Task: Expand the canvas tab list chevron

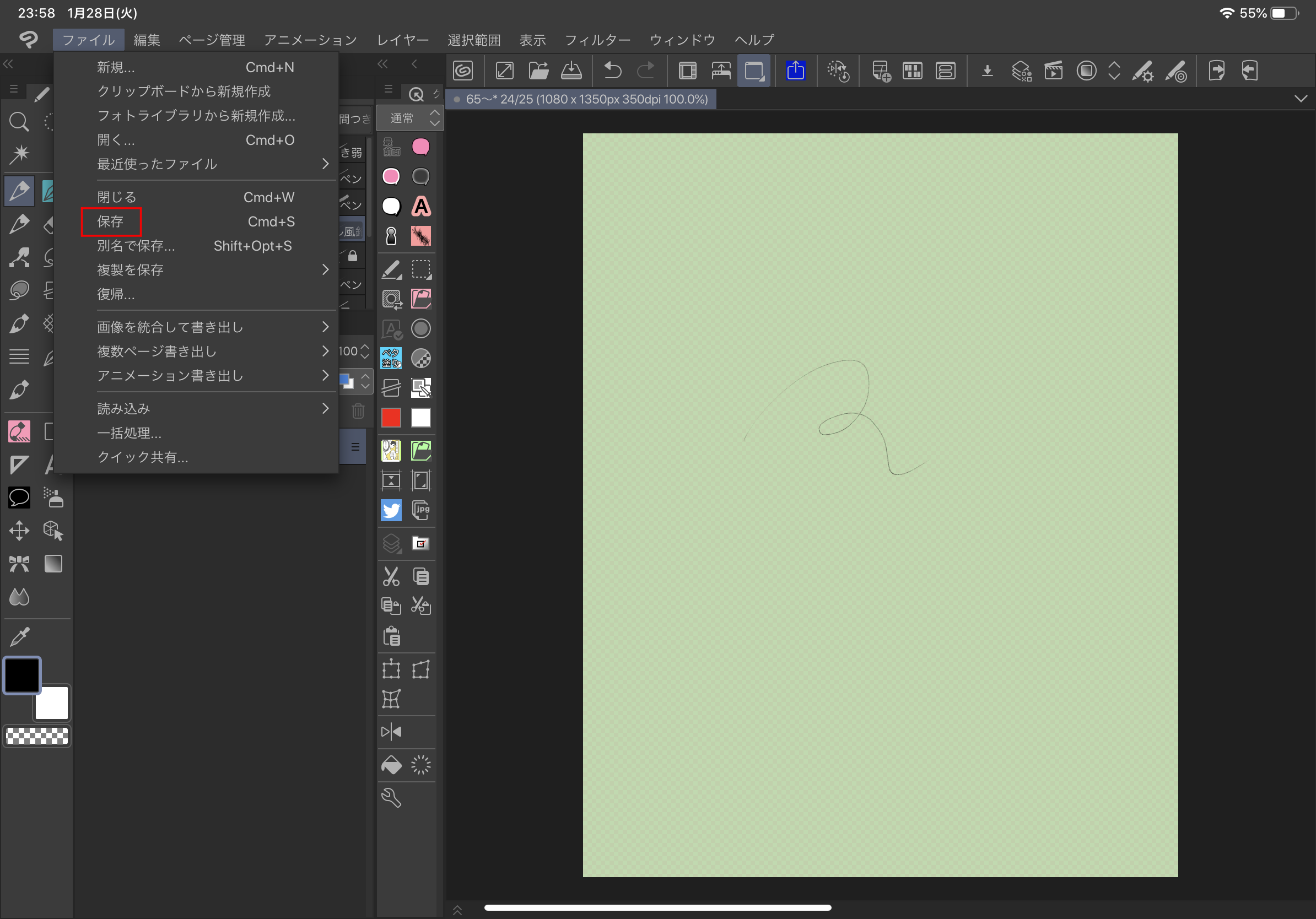Action: tap(1301, 99)
